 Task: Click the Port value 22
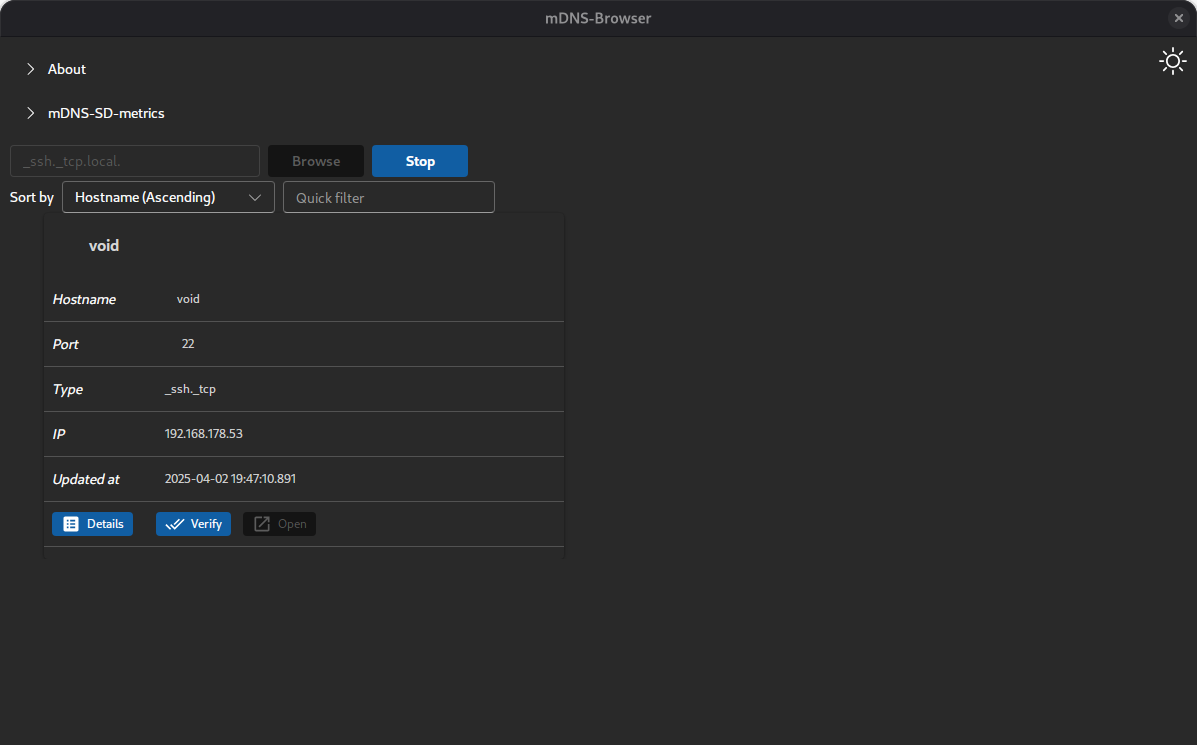(x=188, y=343)
